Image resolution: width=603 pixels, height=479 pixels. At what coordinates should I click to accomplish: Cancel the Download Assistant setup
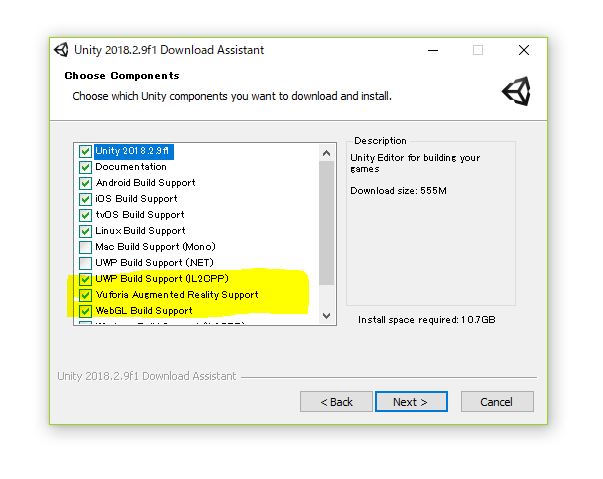tap(497, 402)
